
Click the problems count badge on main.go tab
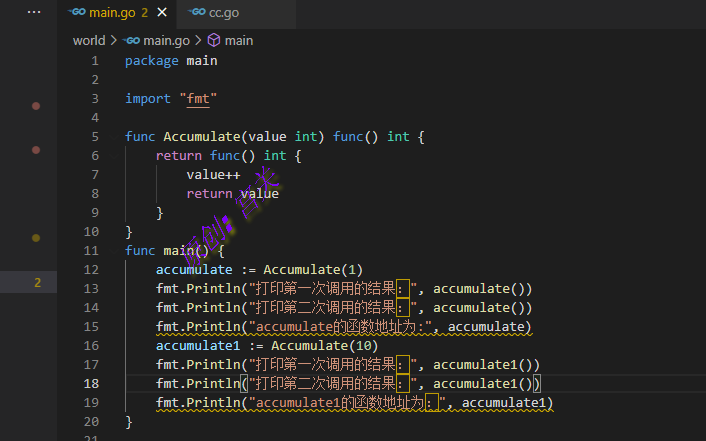pyautogui.click(x=144, y=12)
